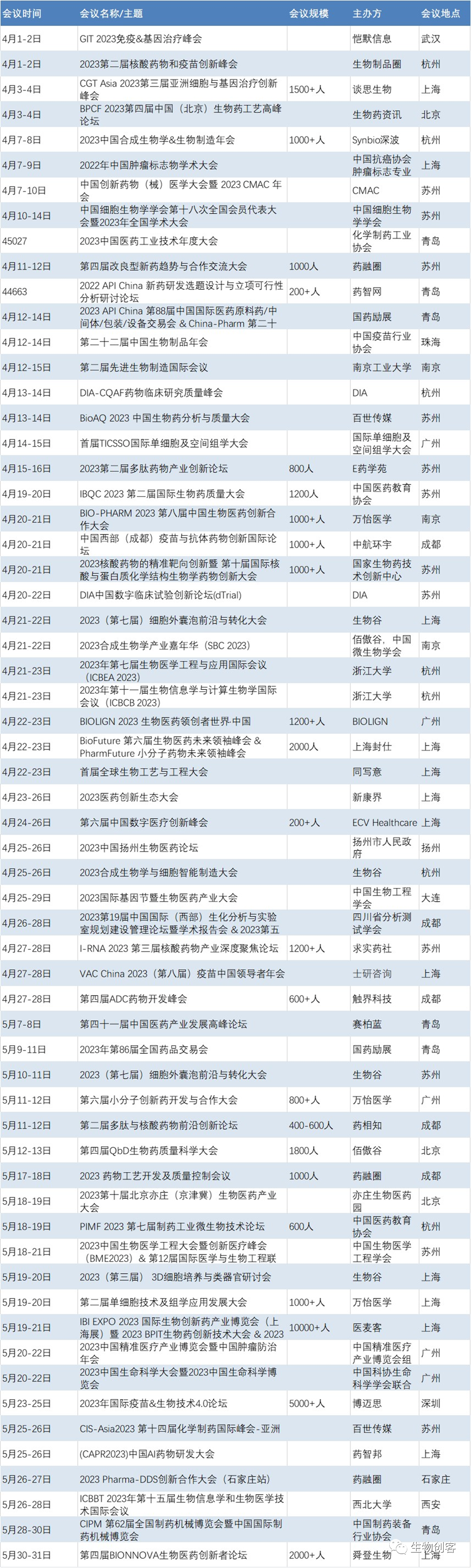Click the 触界科技 organizer cell
Viewport: 471px width, 1568px height.
(372, 999)
